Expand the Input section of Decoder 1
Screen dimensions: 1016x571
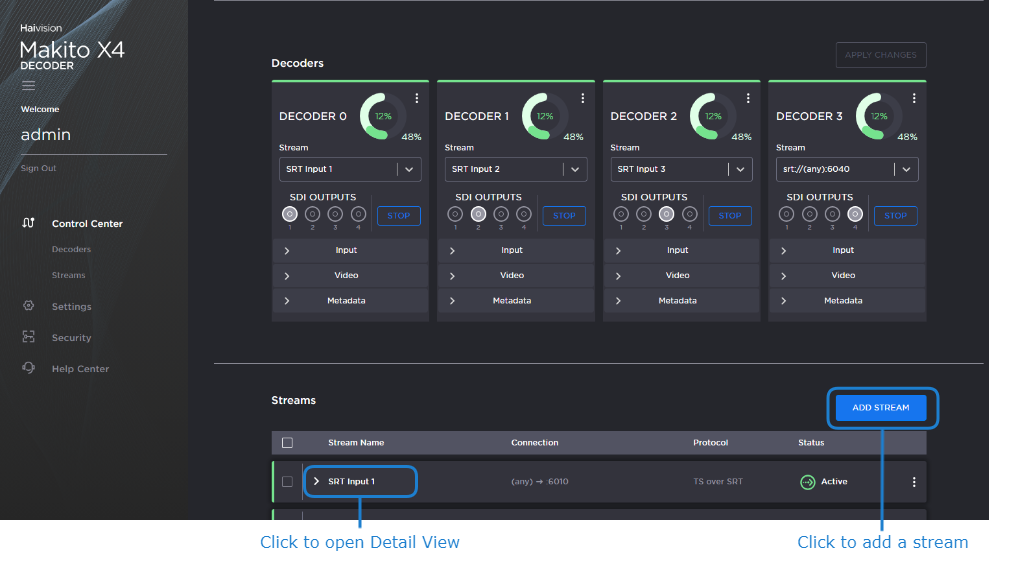click(511, 250)
